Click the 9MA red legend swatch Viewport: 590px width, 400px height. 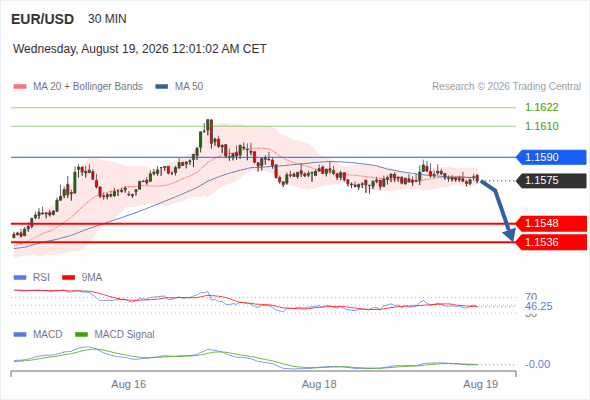68,278
